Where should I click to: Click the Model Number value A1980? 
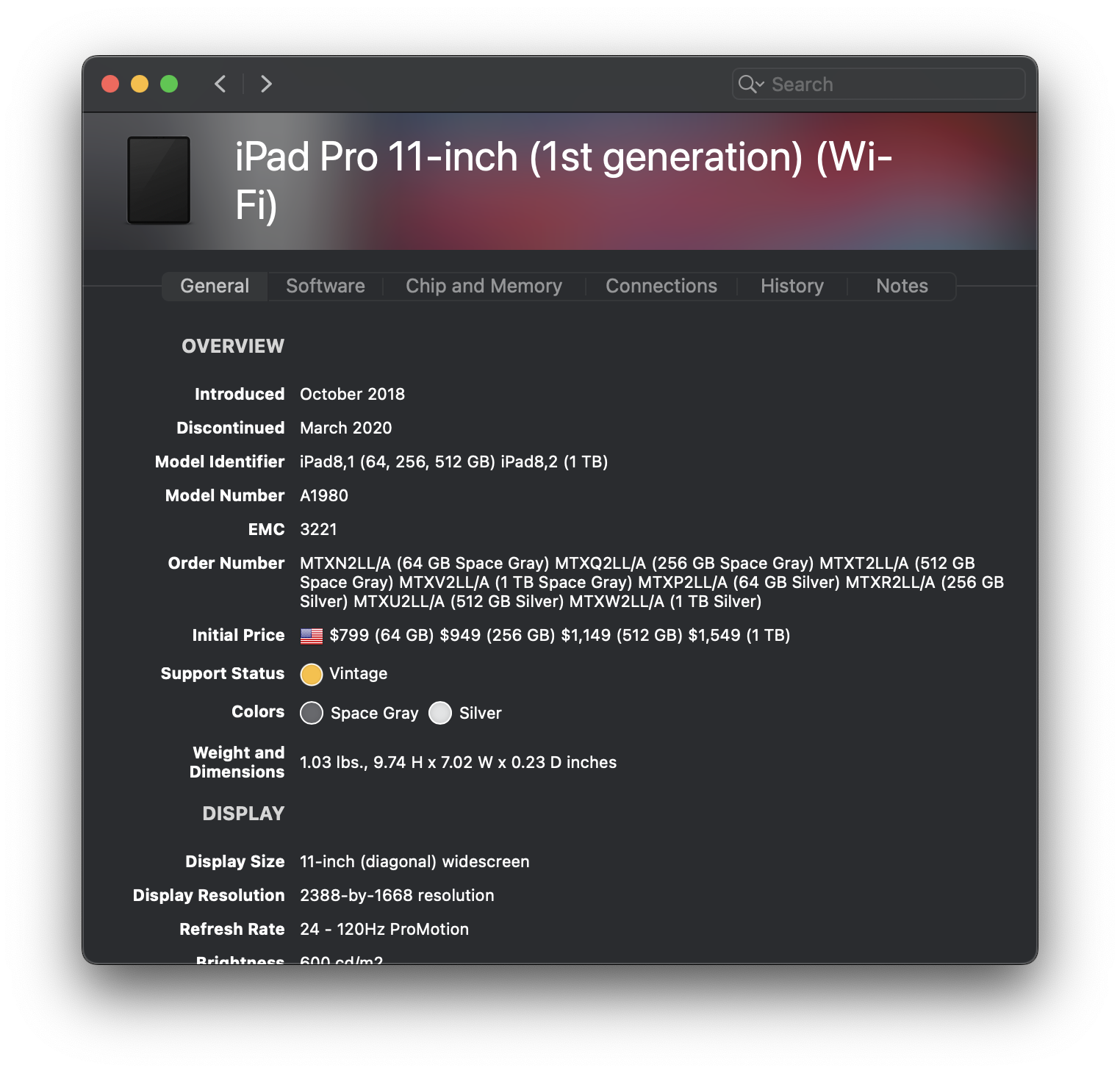point(324,495)
